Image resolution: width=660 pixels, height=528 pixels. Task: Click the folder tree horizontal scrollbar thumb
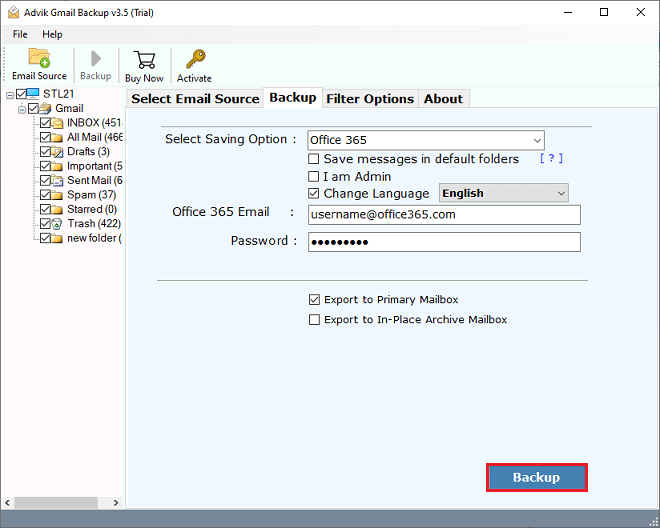[56, 503]
